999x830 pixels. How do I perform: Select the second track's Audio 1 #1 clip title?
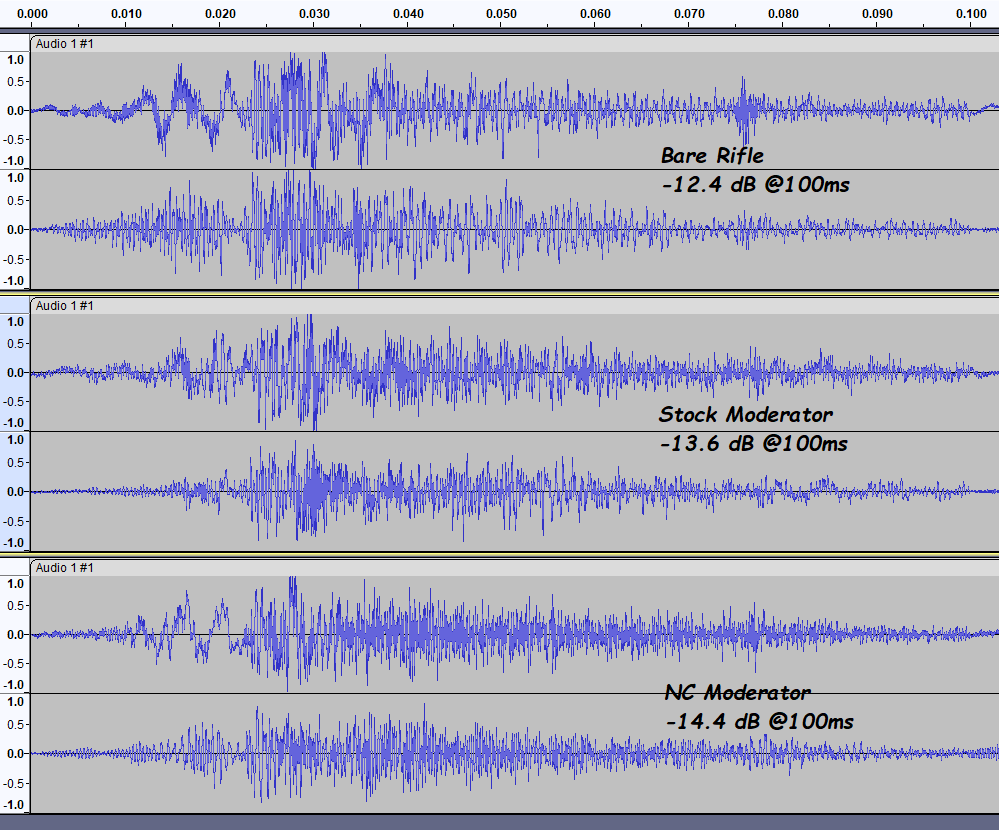pos(64,306)
